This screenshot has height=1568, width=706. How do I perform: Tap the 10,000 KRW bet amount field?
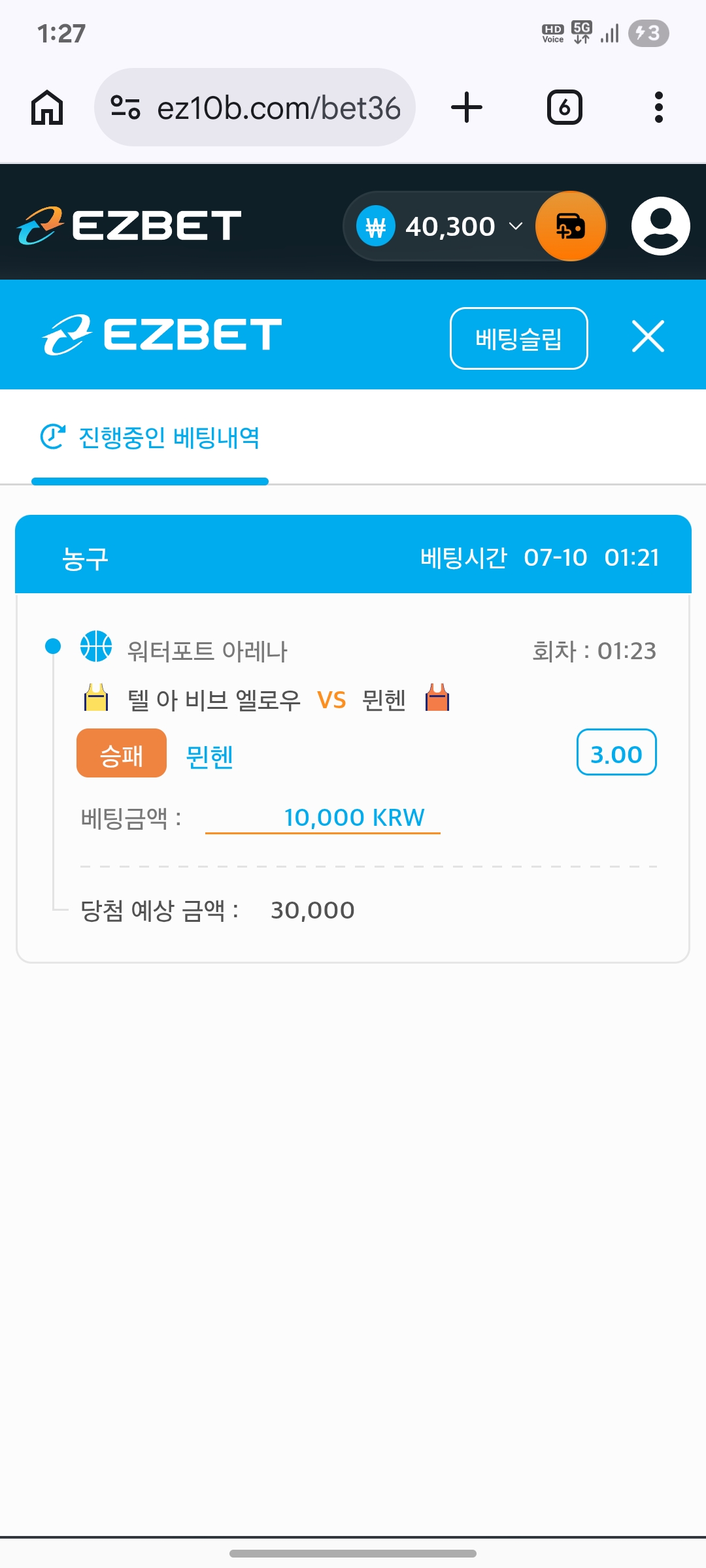click(323, 817)
